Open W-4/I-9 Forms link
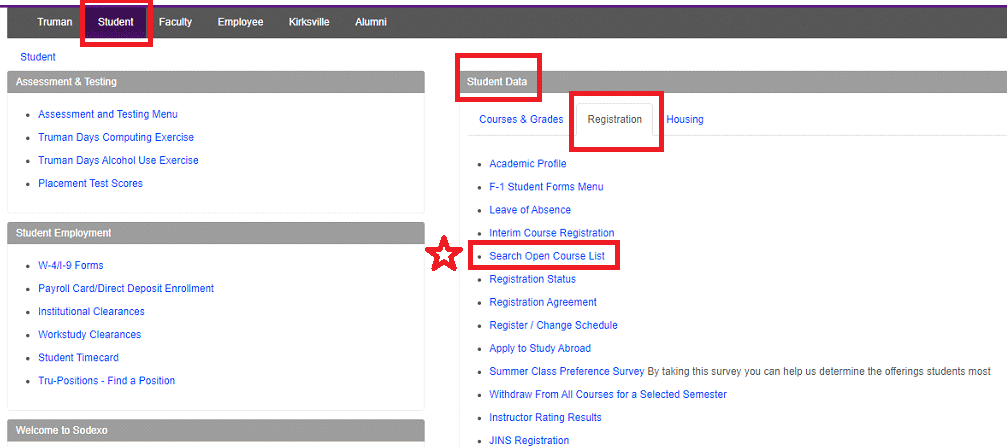 (x=71, y=265)
